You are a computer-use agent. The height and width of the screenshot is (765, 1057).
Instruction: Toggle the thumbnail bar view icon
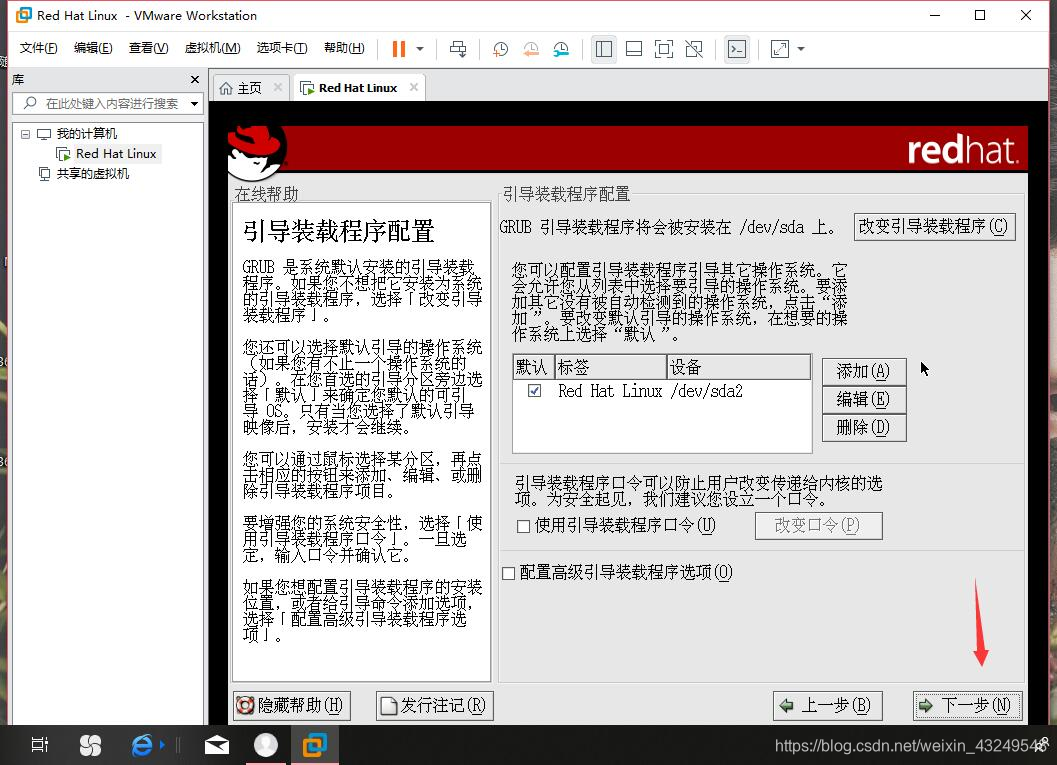634,49
